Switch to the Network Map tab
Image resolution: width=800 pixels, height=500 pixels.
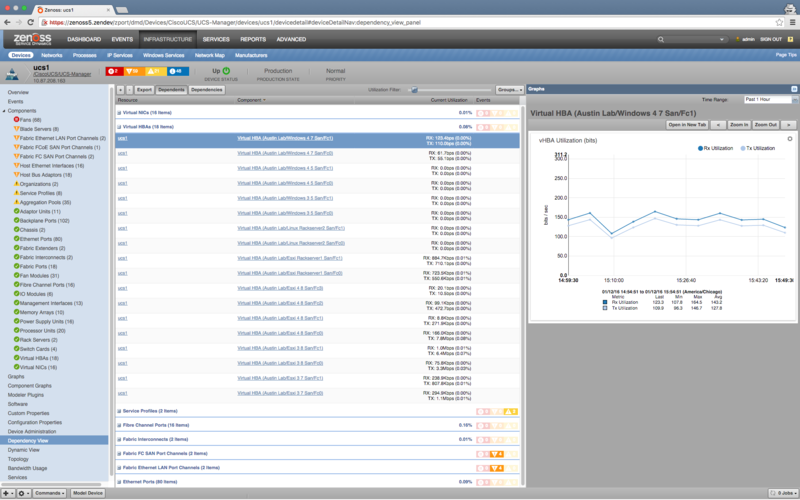[x=210, y=55]
